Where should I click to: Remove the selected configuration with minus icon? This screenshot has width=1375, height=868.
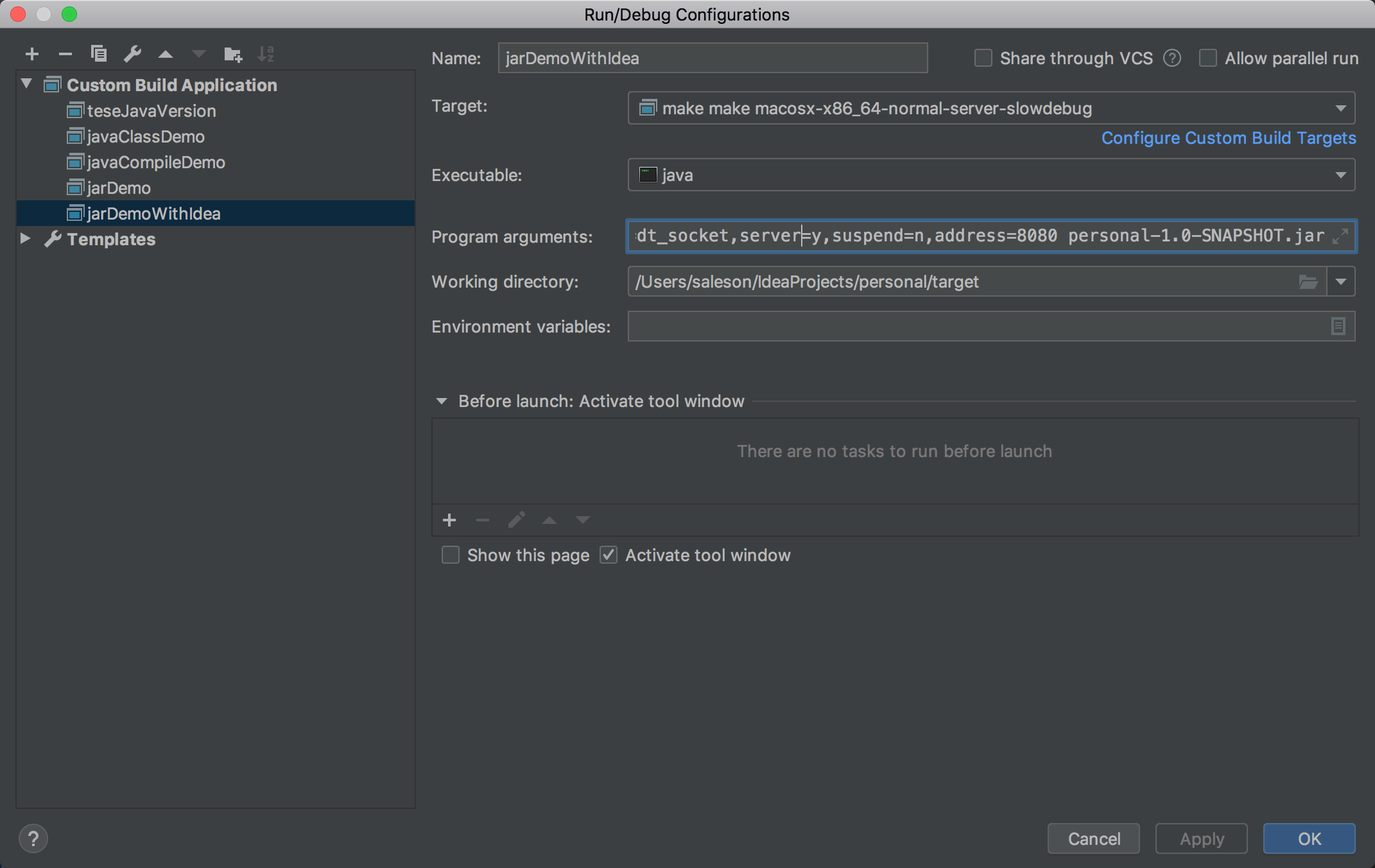65,54
